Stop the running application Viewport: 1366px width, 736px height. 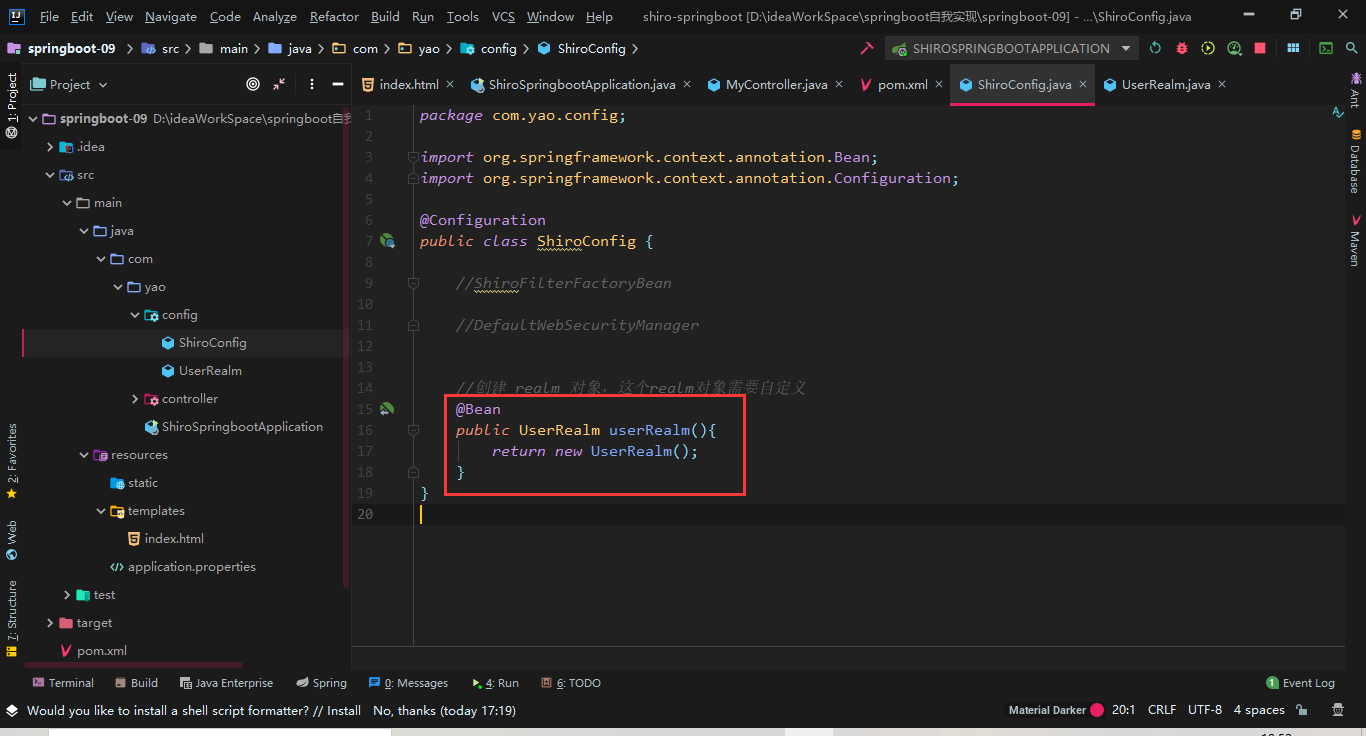tap(1260, 48)
